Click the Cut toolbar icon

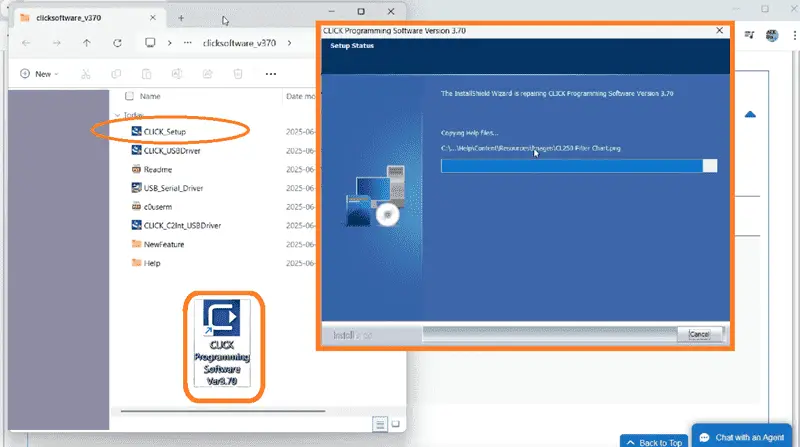(86, 74)
